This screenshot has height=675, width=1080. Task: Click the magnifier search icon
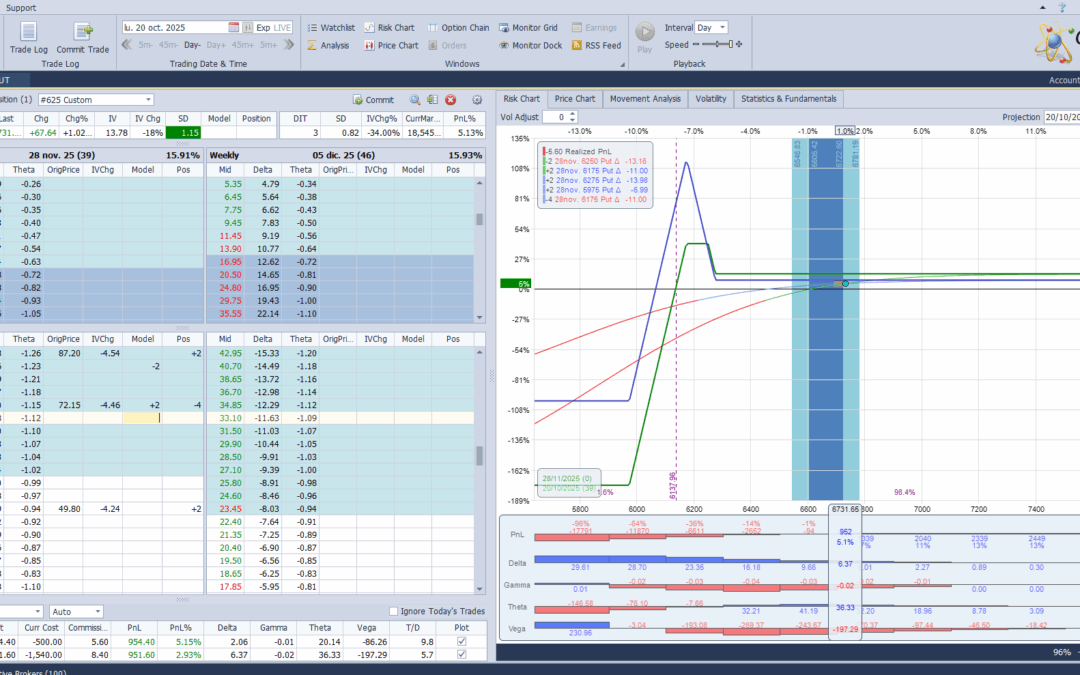click(x=415, y=100)
